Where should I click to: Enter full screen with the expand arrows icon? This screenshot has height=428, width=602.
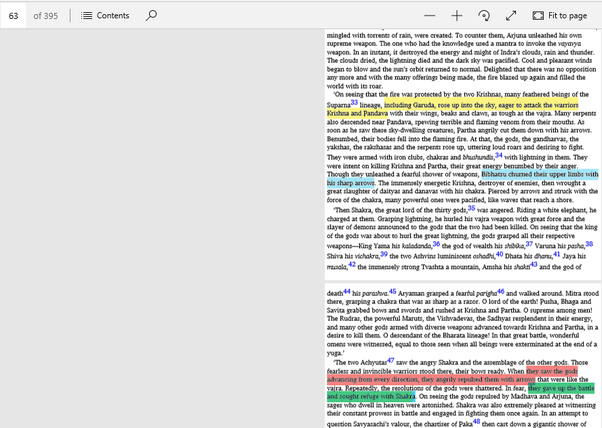coord(511,16)
